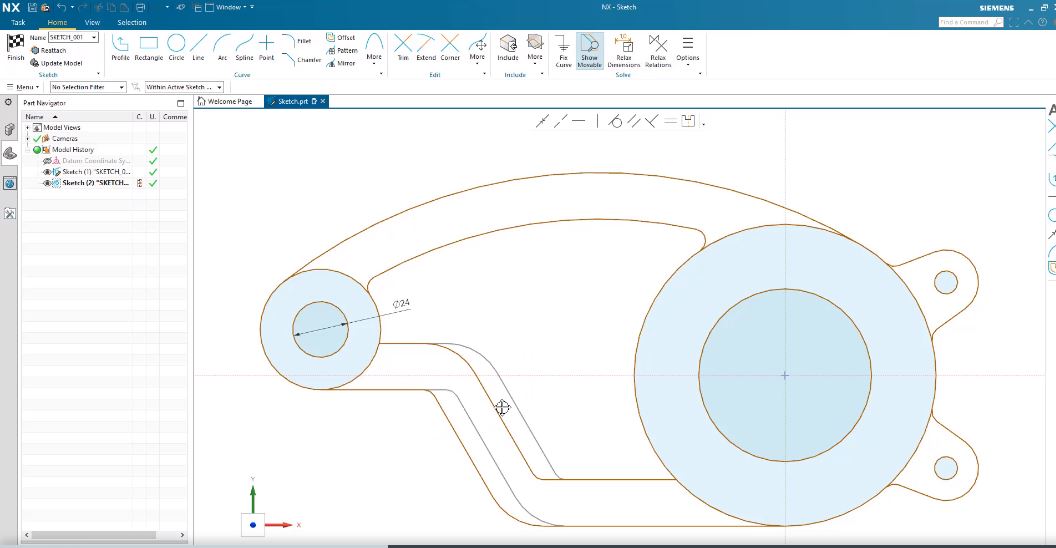Click the tangent constraint icon in scene toolbar
The width and height of the screenshot is (1056, 548).
tap(615, 121)
